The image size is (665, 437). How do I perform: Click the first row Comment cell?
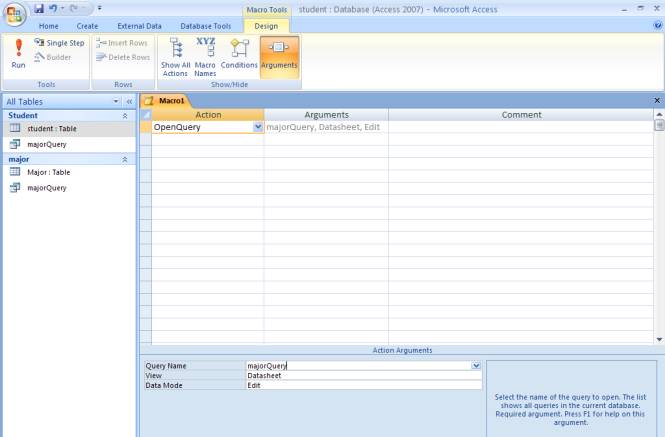coord(521,127)
